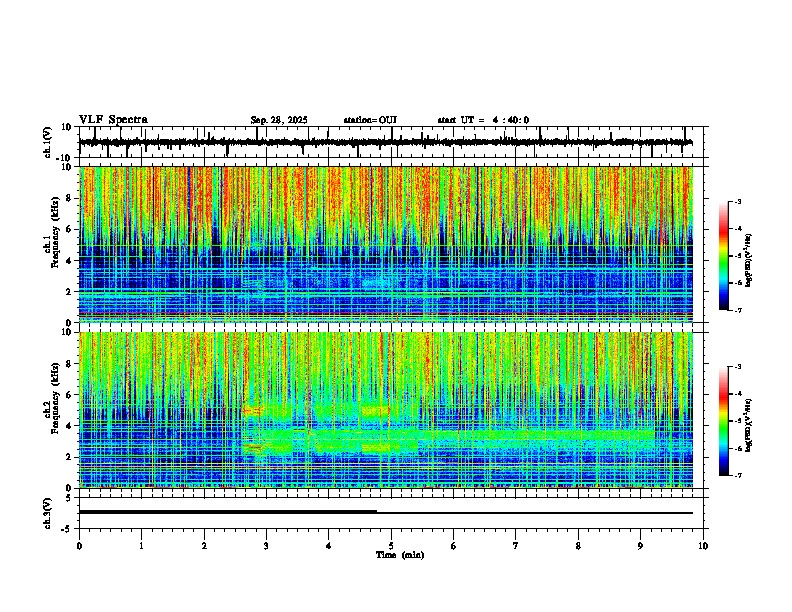Viewport: 792px width, 612px height.
Task: Click the thick black ch.3 voltage trace
Action: tap(228, 512)
